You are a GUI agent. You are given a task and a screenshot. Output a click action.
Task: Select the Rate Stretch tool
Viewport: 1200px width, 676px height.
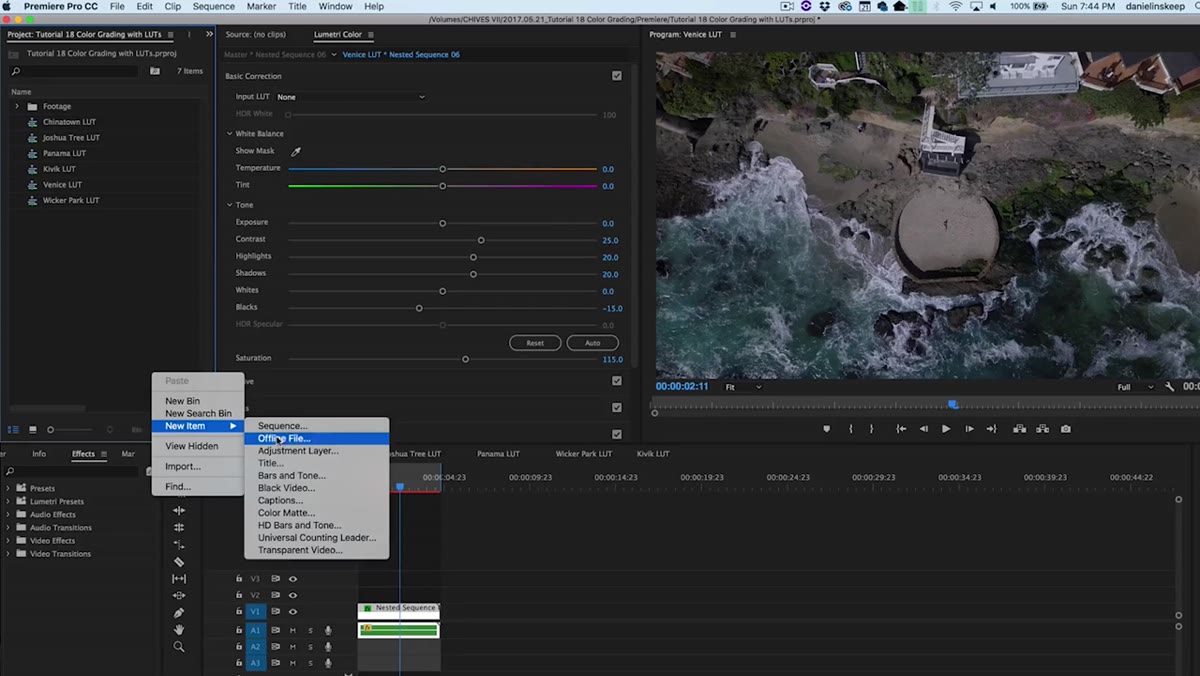click(x=179, y=545)
